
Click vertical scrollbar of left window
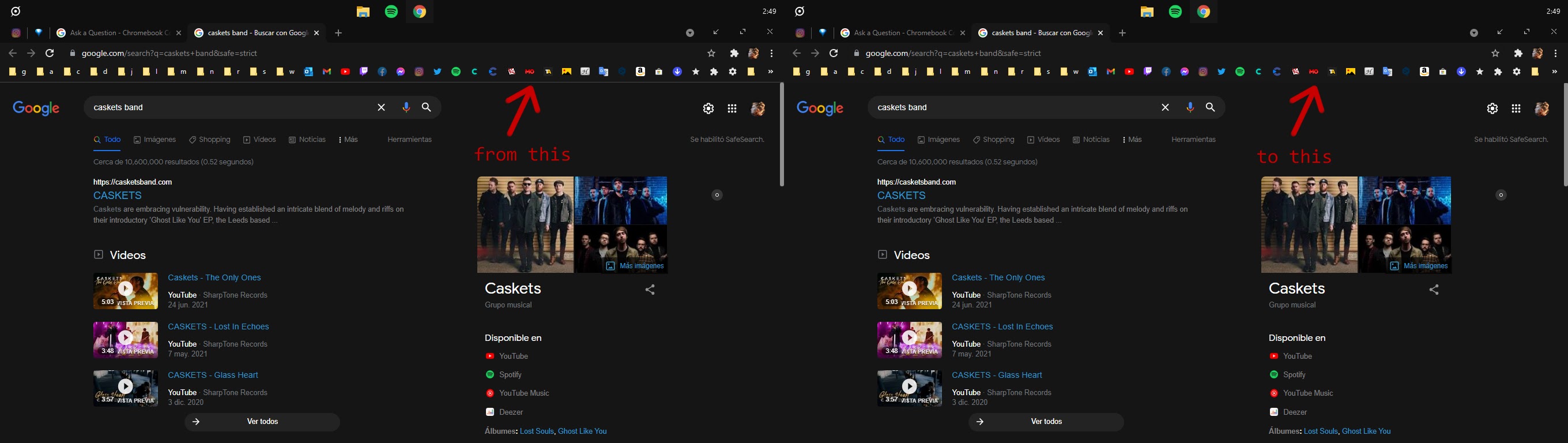[x=782, y=134]
